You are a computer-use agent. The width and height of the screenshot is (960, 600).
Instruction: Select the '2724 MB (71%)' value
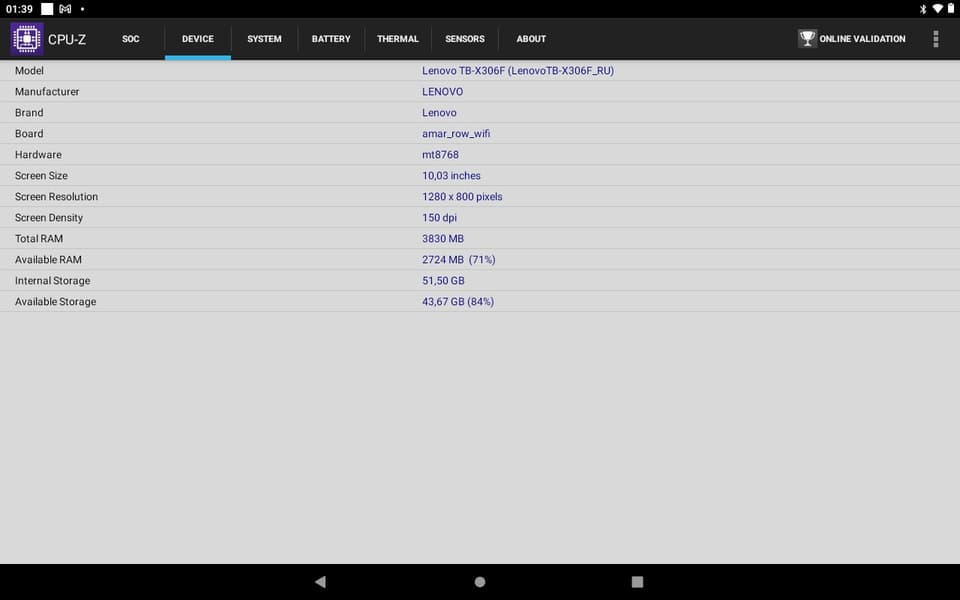(459, 260)
